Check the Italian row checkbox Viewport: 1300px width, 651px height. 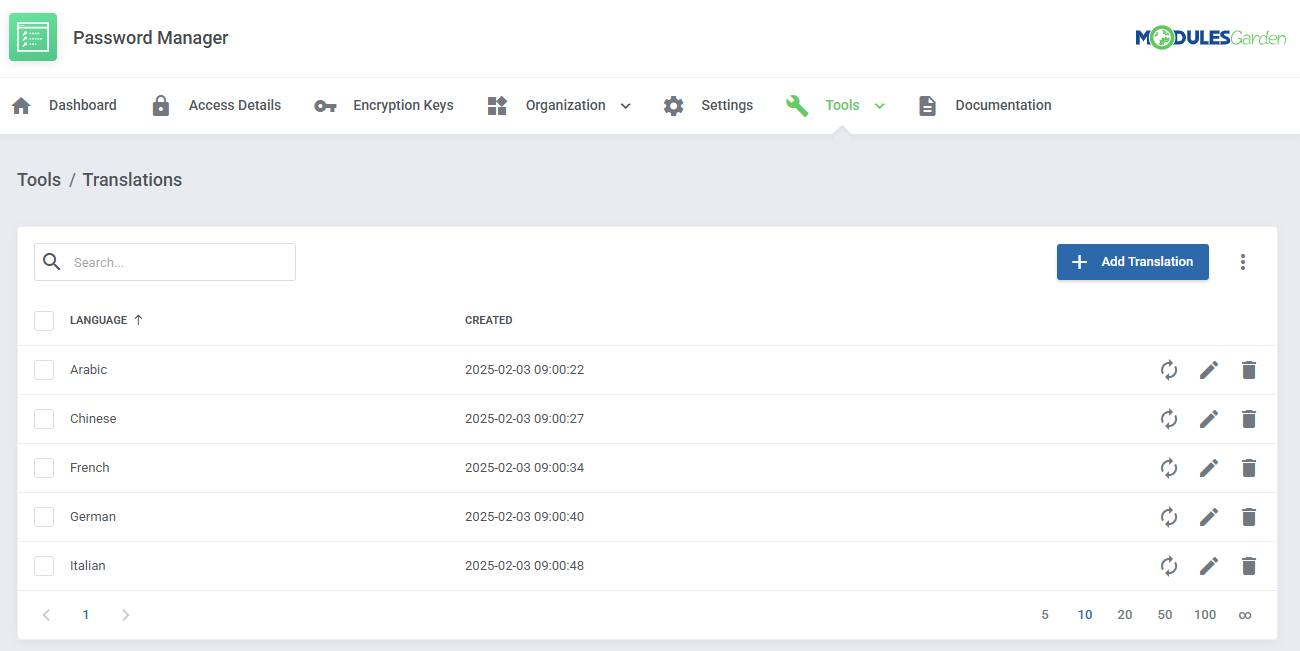(44, 566)
